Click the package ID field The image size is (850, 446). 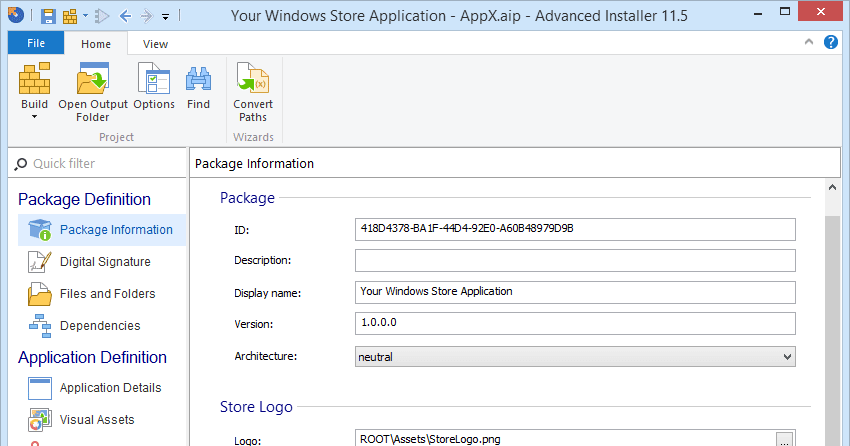point(575,229)
